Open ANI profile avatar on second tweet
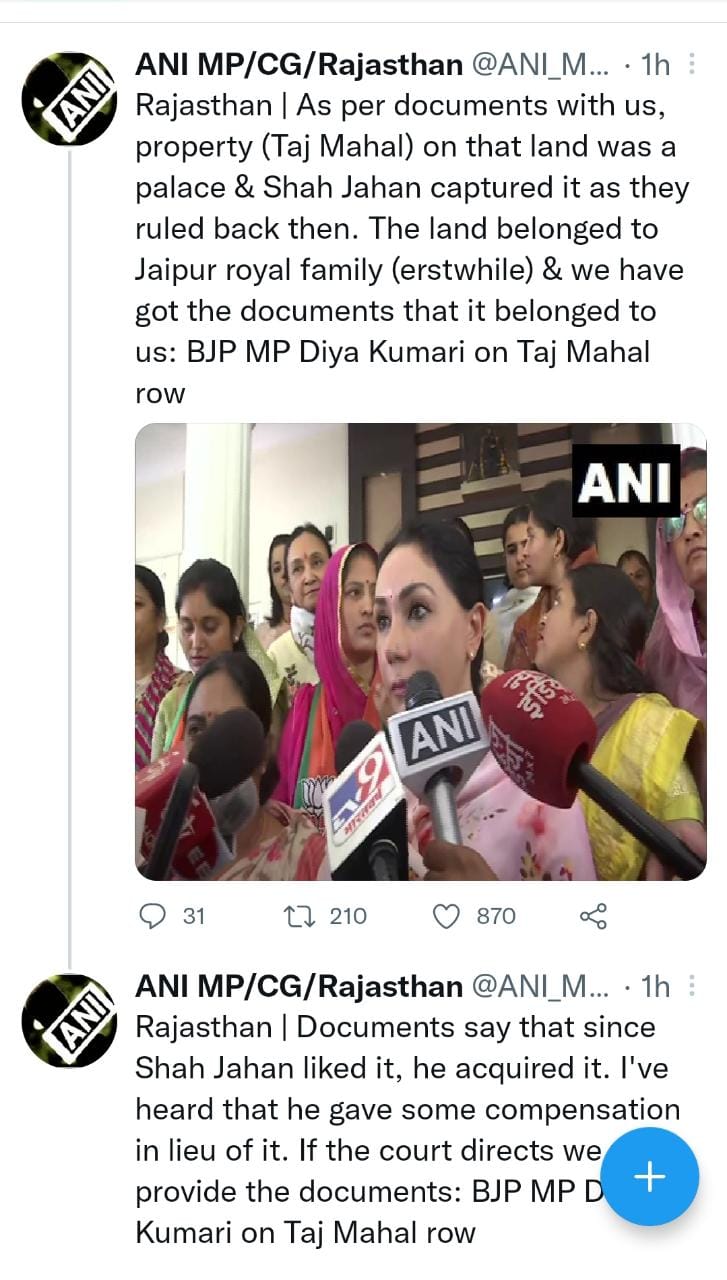The height and width of the screenshot is (1280, 727). [x=69, y=1019]
